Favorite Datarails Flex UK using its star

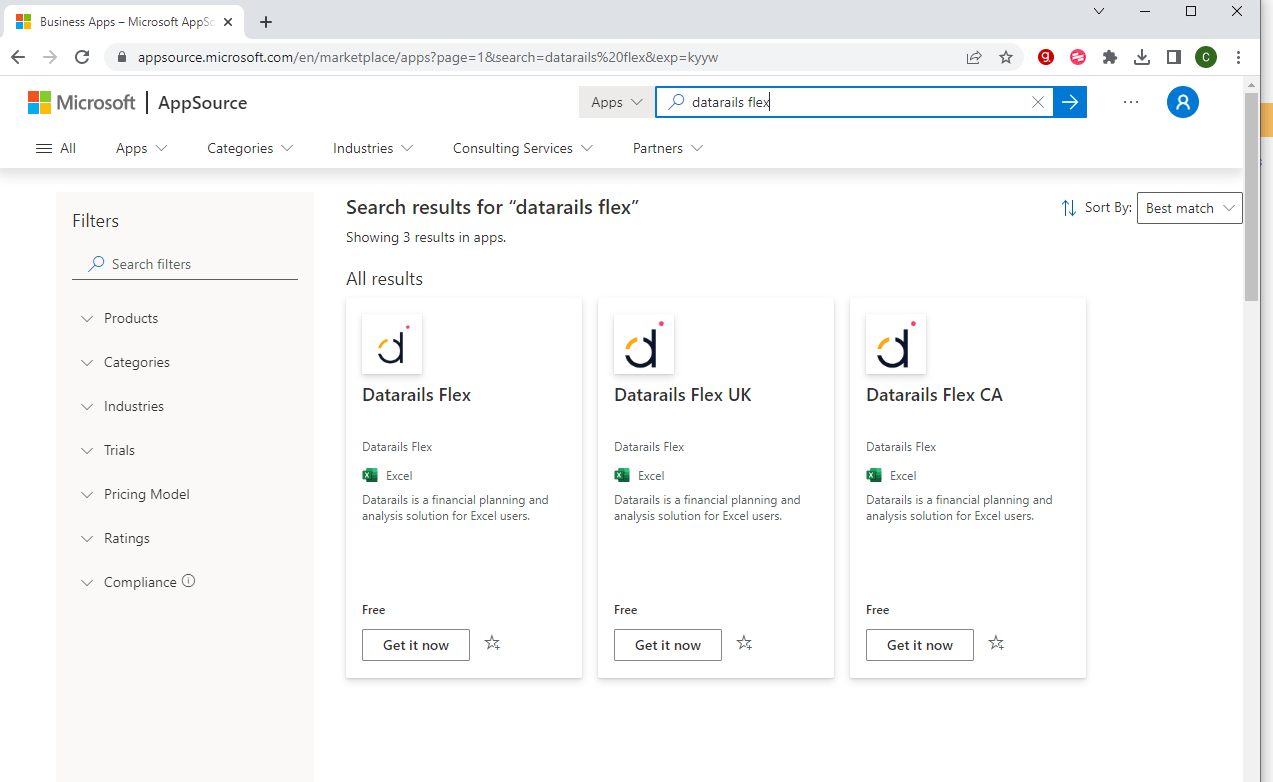[x=744, y=643]
